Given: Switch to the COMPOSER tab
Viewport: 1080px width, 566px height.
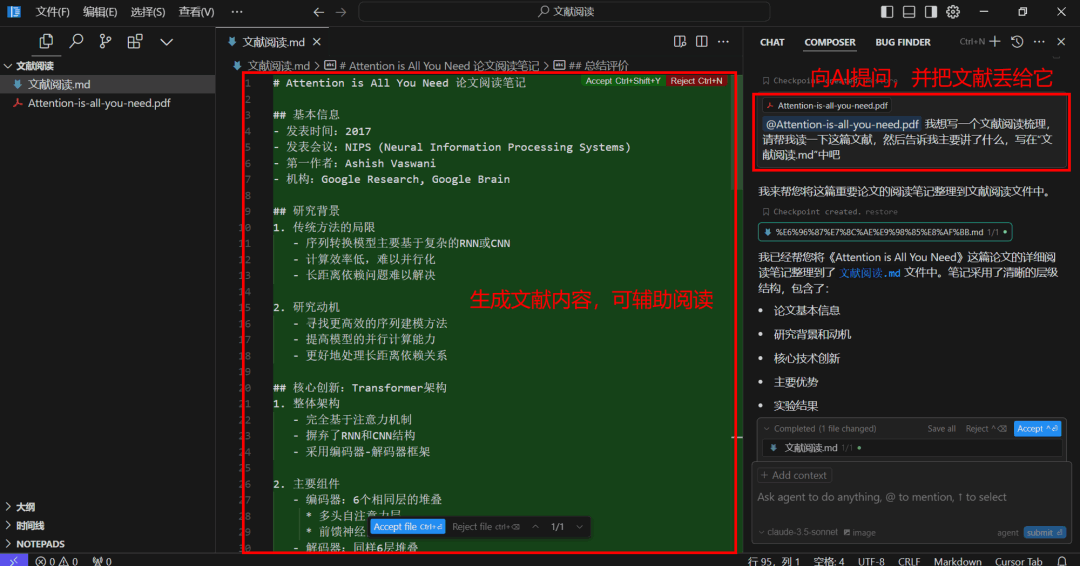Looking at the screenshot, I should point(830,42).
